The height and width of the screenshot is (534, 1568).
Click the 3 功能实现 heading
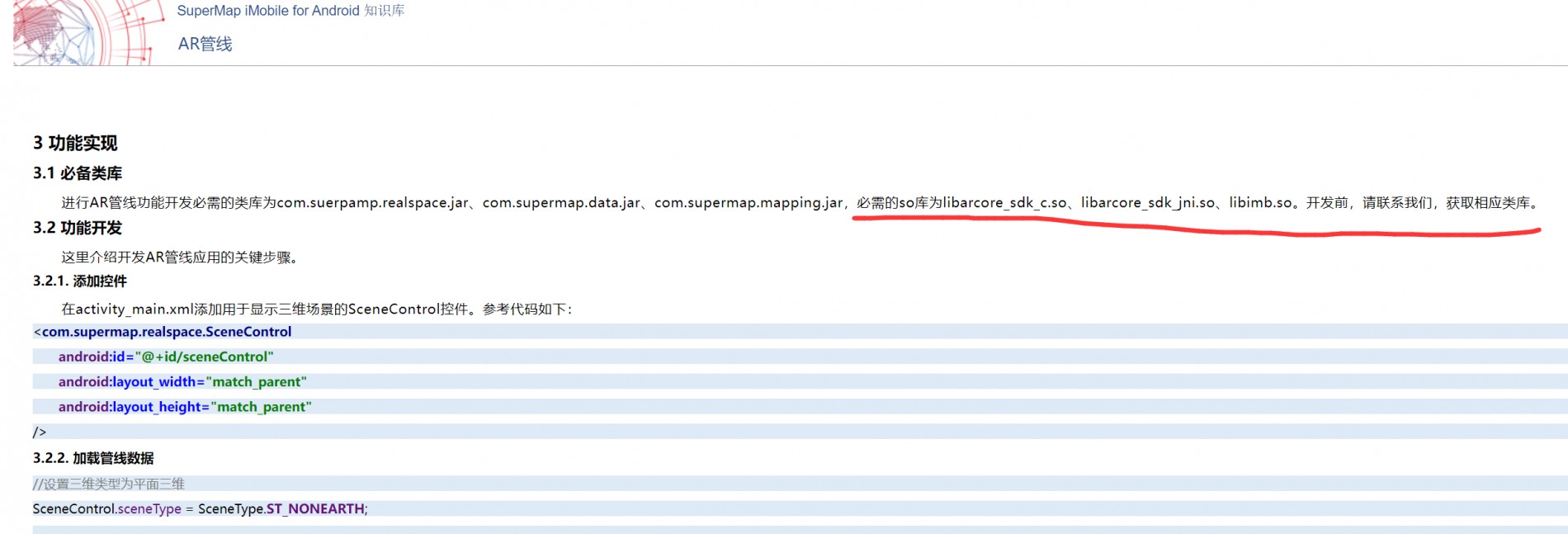(75, 143)
